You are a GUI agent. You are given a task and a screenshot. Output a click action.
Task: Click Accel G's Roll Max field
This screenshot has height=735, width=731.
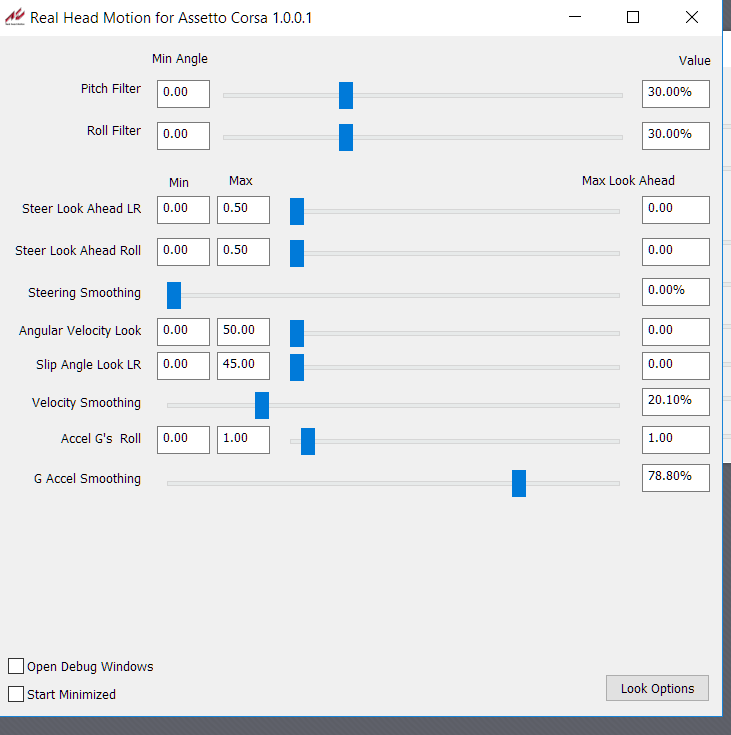click(x=243, y=440)
